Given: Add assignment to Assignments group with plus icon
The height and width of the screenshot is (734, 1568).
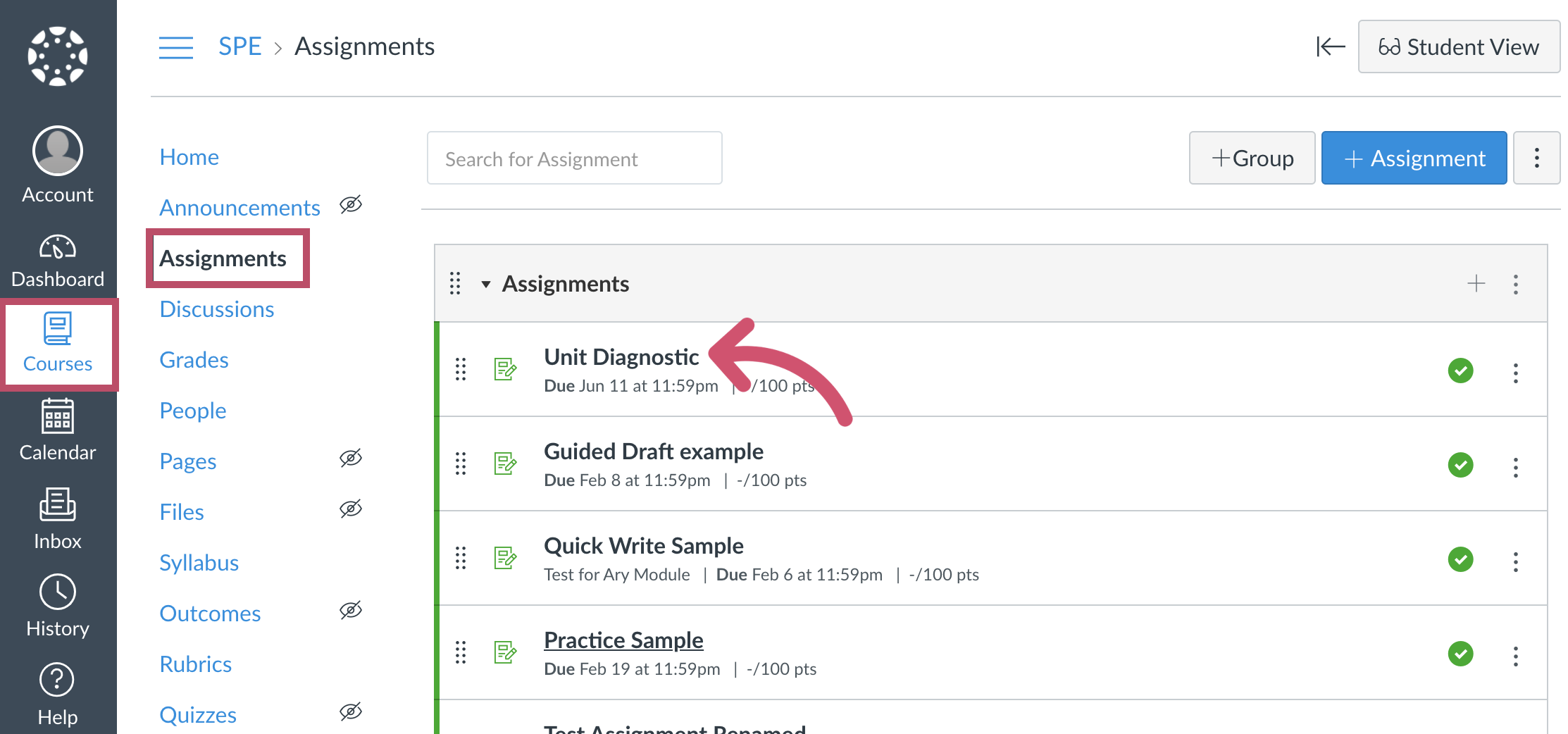Looking at the screenshot, I should (1476, 283).
